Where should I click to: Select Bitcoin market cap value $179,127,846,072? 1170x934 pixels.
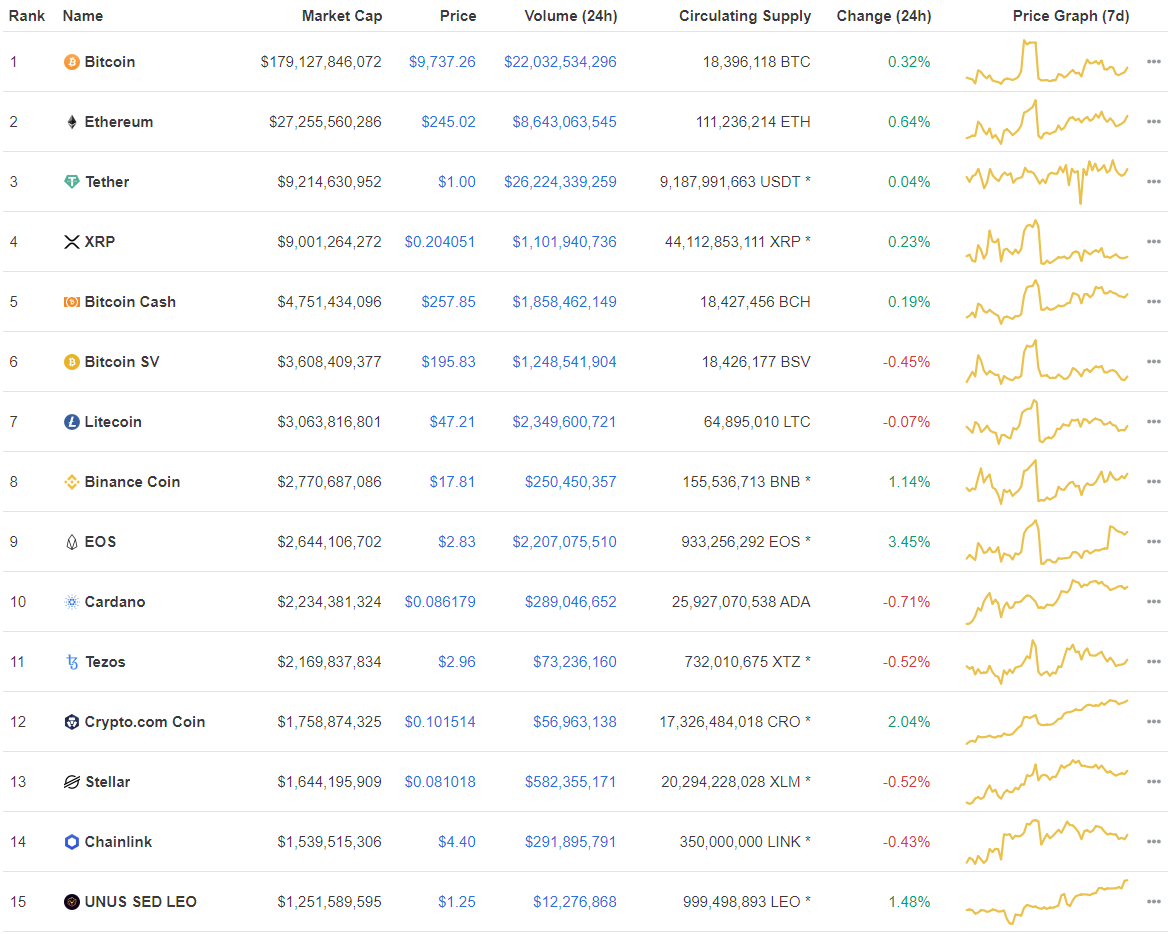click(x=321, y=62)
